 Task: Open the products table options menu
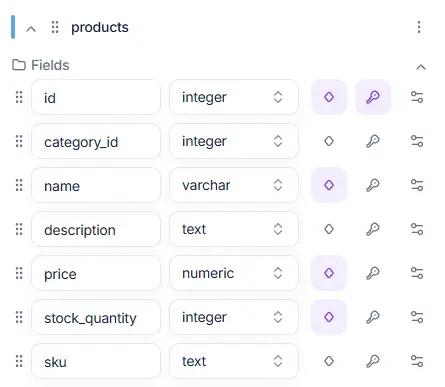[419, 27]
